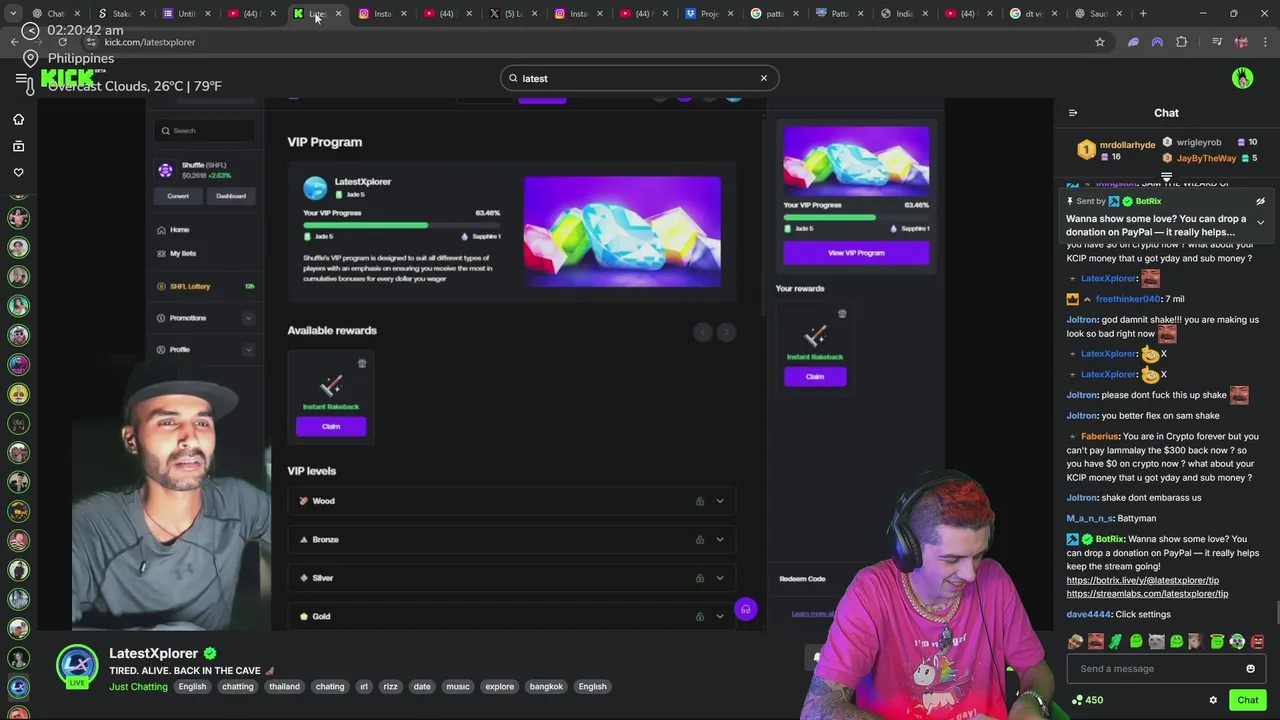Focus the 'Send a message' chat input
The height and width of the screenshot is (720, 1280).
1157,669
